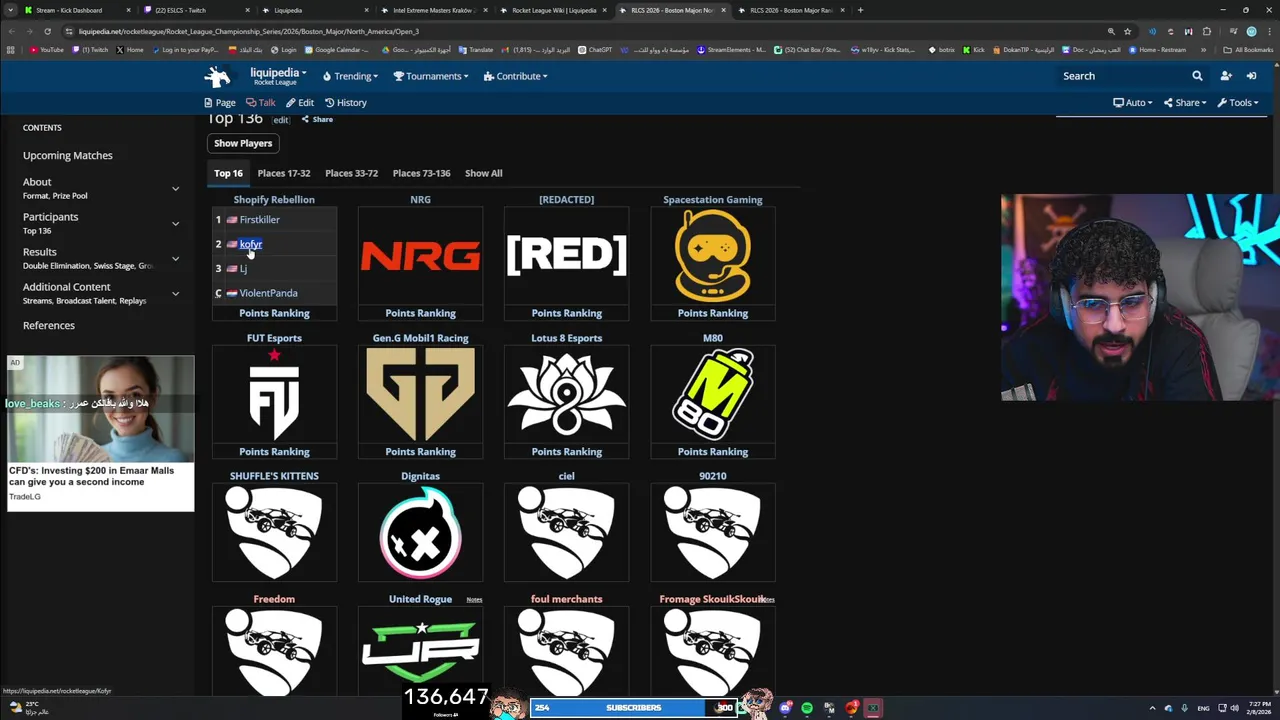Click the CFD's Emaar Malls advertisement
This screenshot has height=720, width=1280.
click(100, 433)
